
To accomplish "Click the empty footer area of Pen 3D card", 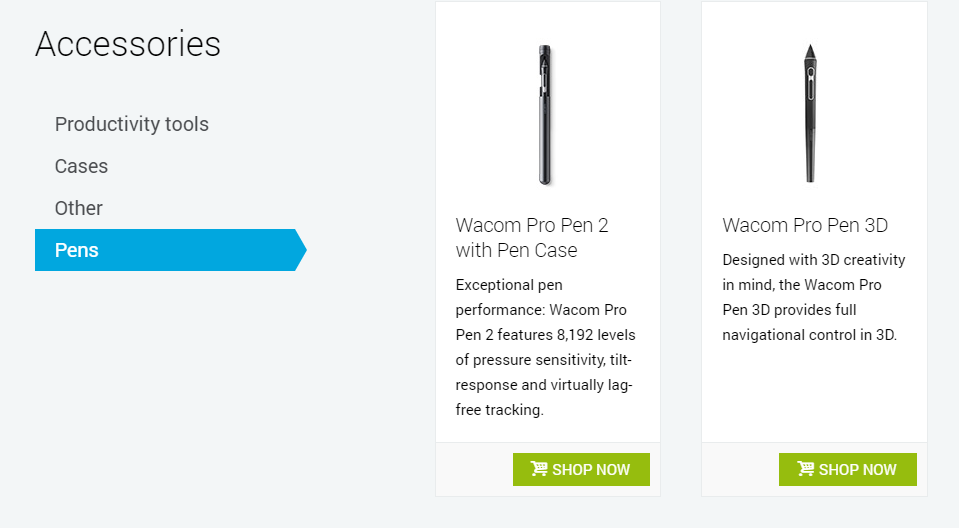I will [740, 469].
